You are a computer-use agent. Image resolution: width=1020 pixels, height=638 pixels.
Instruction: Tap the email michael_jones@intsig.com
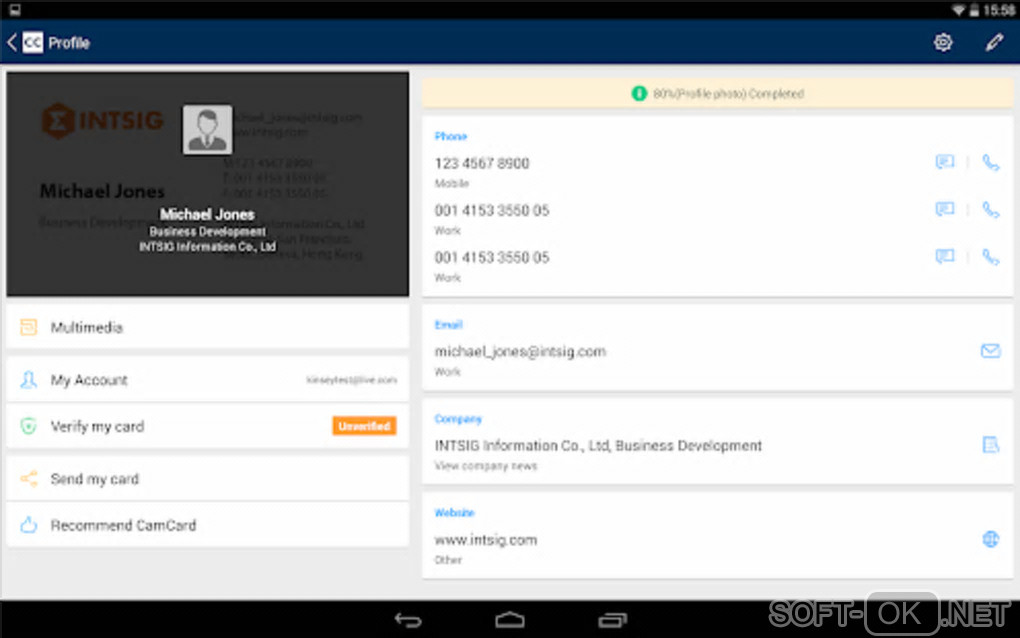click(520, 352)
